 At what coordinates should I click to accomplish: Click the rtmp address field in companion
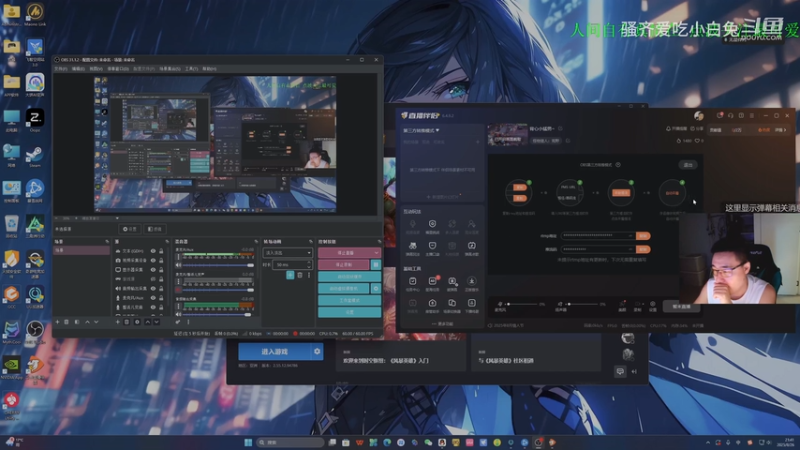tap(597, 236)
